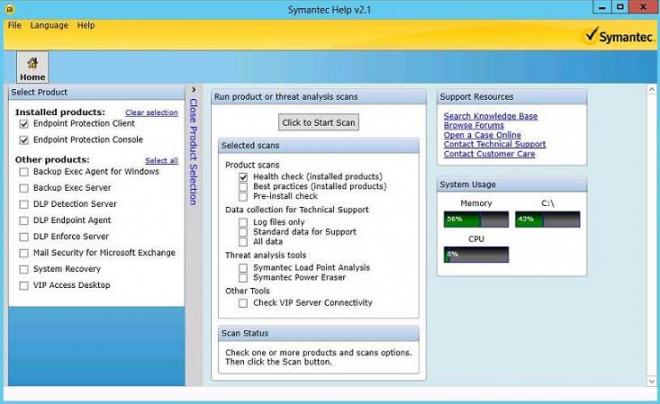
Task: Click the Symantec checkmark logo
Action: (x=619, y=36)
